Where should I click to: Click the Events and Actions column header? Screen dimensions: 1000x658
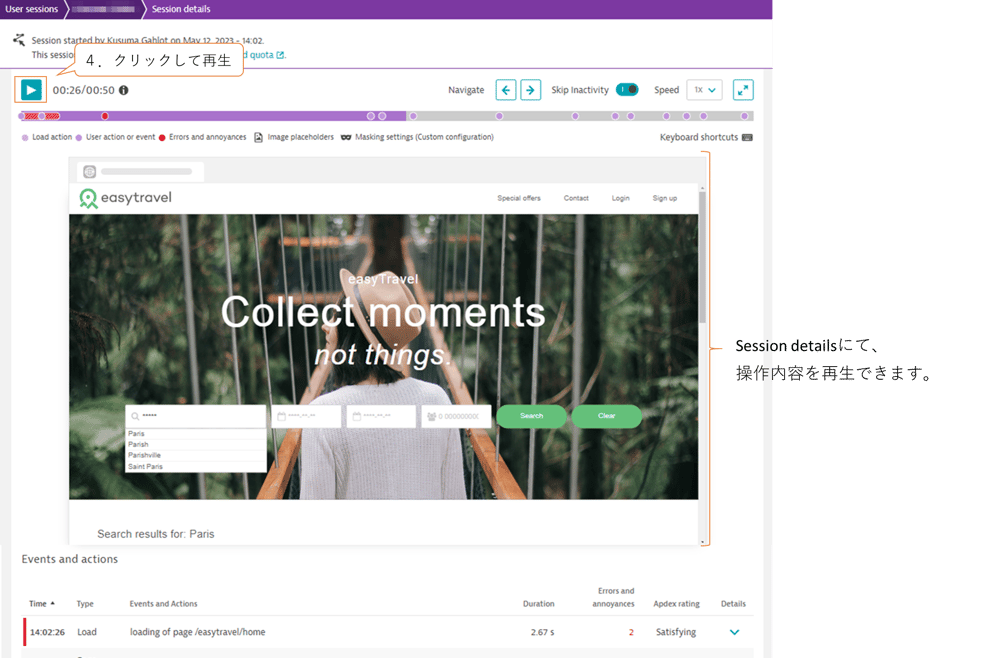tap(163, 604)
